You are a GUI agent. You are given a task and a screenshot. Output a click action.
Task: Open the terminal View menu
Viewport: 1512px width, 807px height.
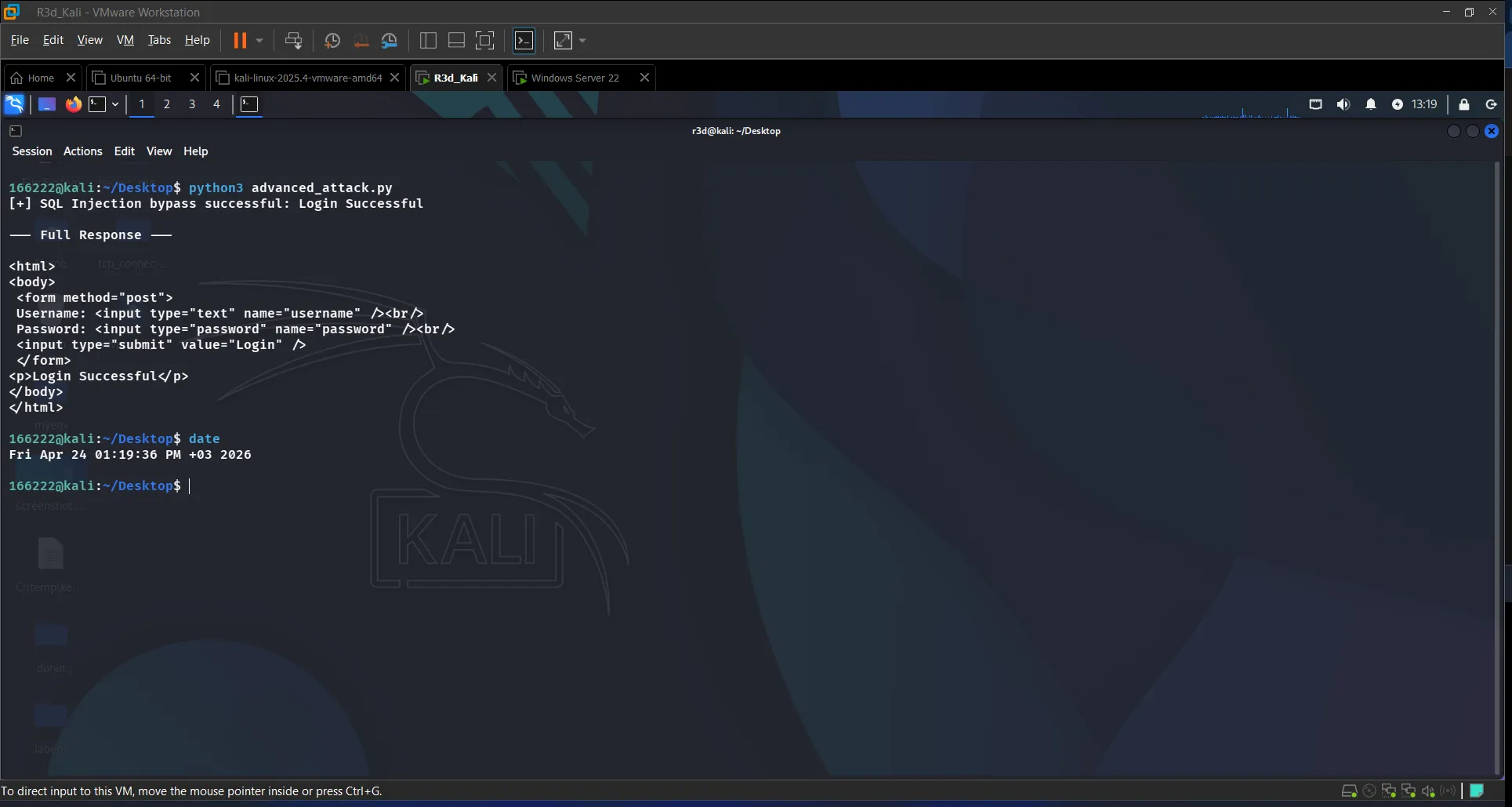coord(159,151)
